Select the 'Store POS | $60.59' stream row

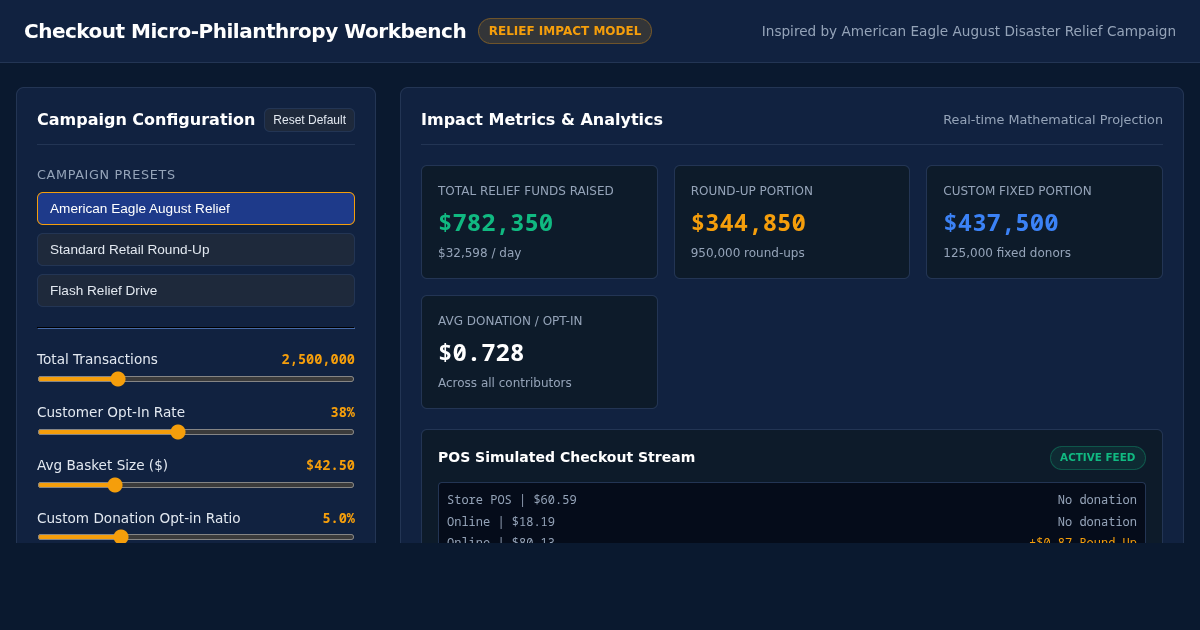pyautogui.click(x=792, y=500)
